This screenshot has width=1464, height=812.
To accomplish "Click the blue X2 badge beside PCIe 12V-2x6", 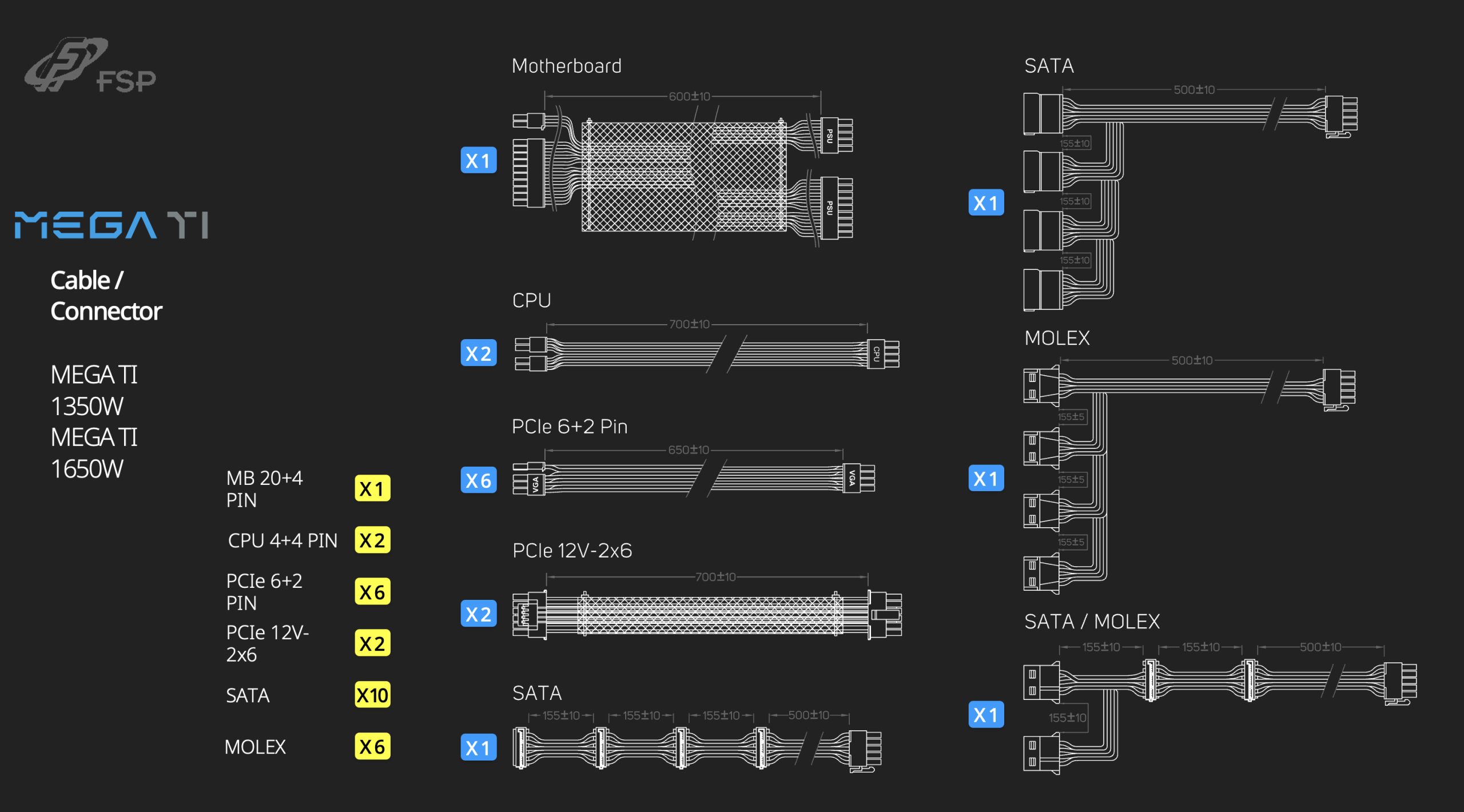I will [x=478, y=614].
